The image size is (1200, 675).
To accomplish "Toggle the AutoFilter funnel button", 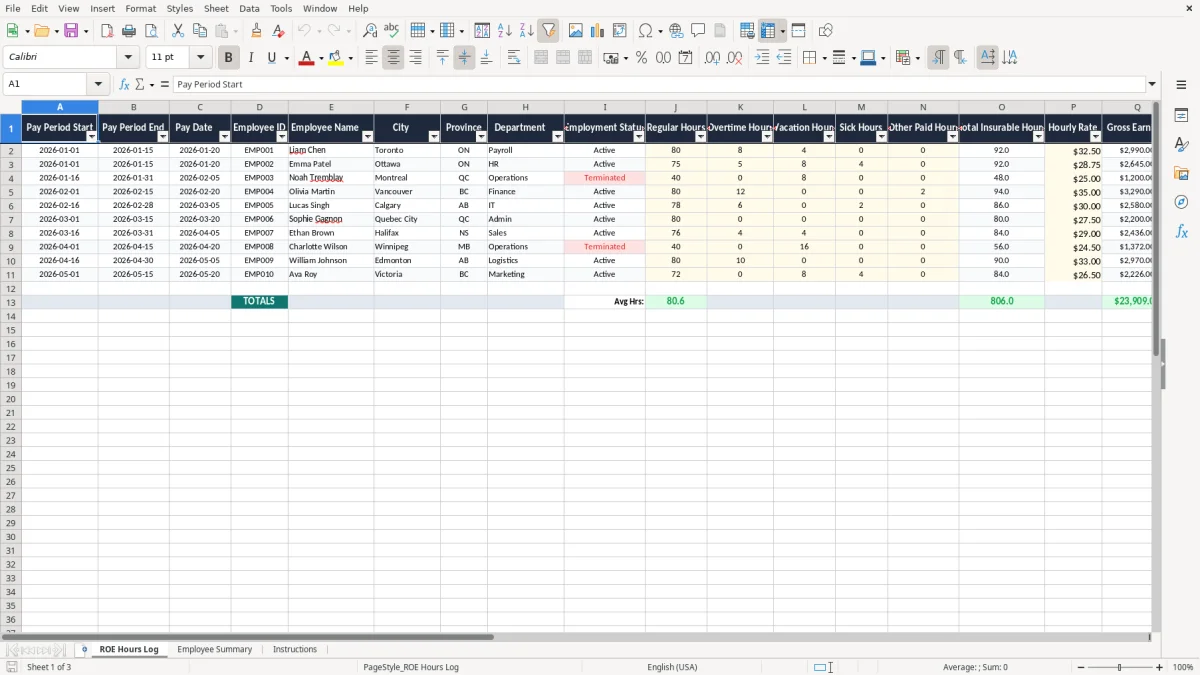I will tap(548, 31).
